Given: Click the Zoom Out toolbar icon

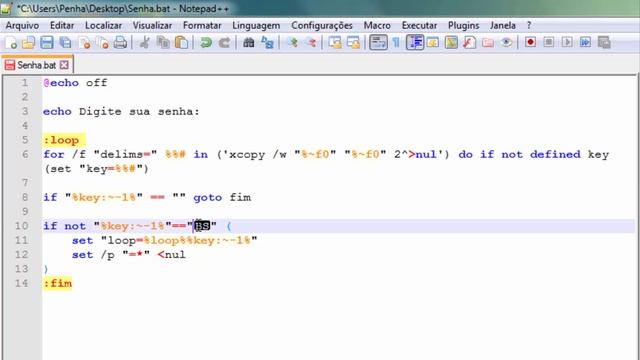Looking at the screenshot, I should [311, 42].
